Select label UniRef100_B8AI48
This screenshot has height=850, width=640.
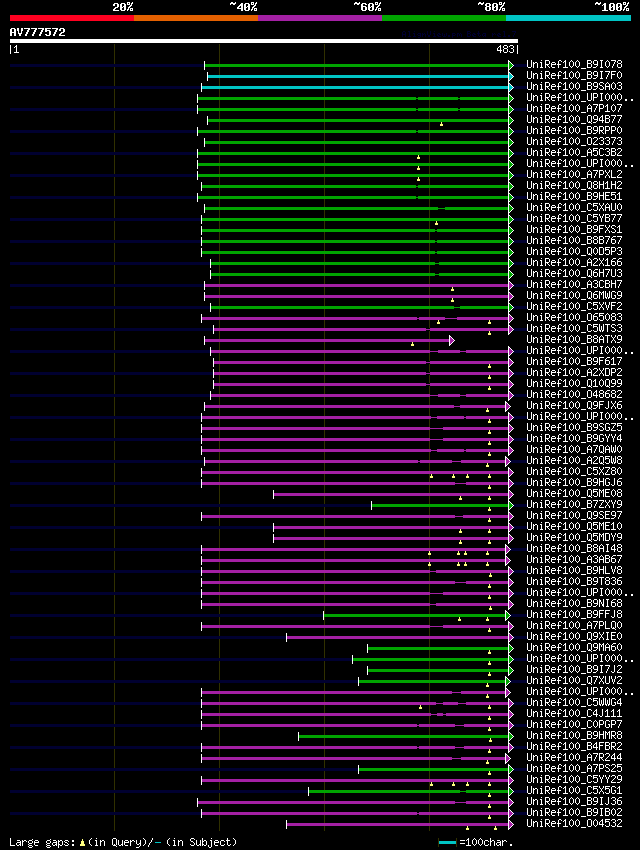(x=574, y=549)
